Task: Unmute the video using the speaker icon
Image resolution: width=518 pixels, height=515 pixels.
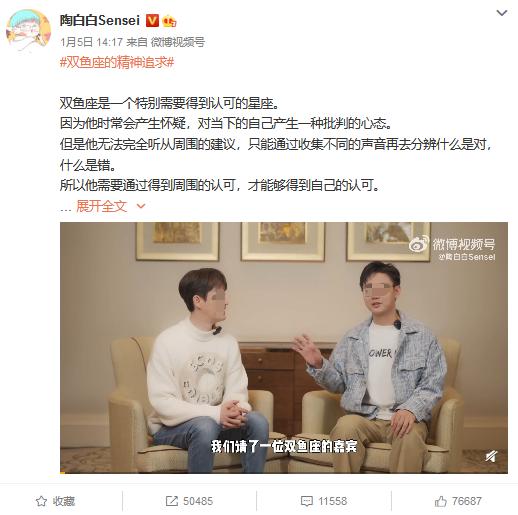Action: [491, 456]
